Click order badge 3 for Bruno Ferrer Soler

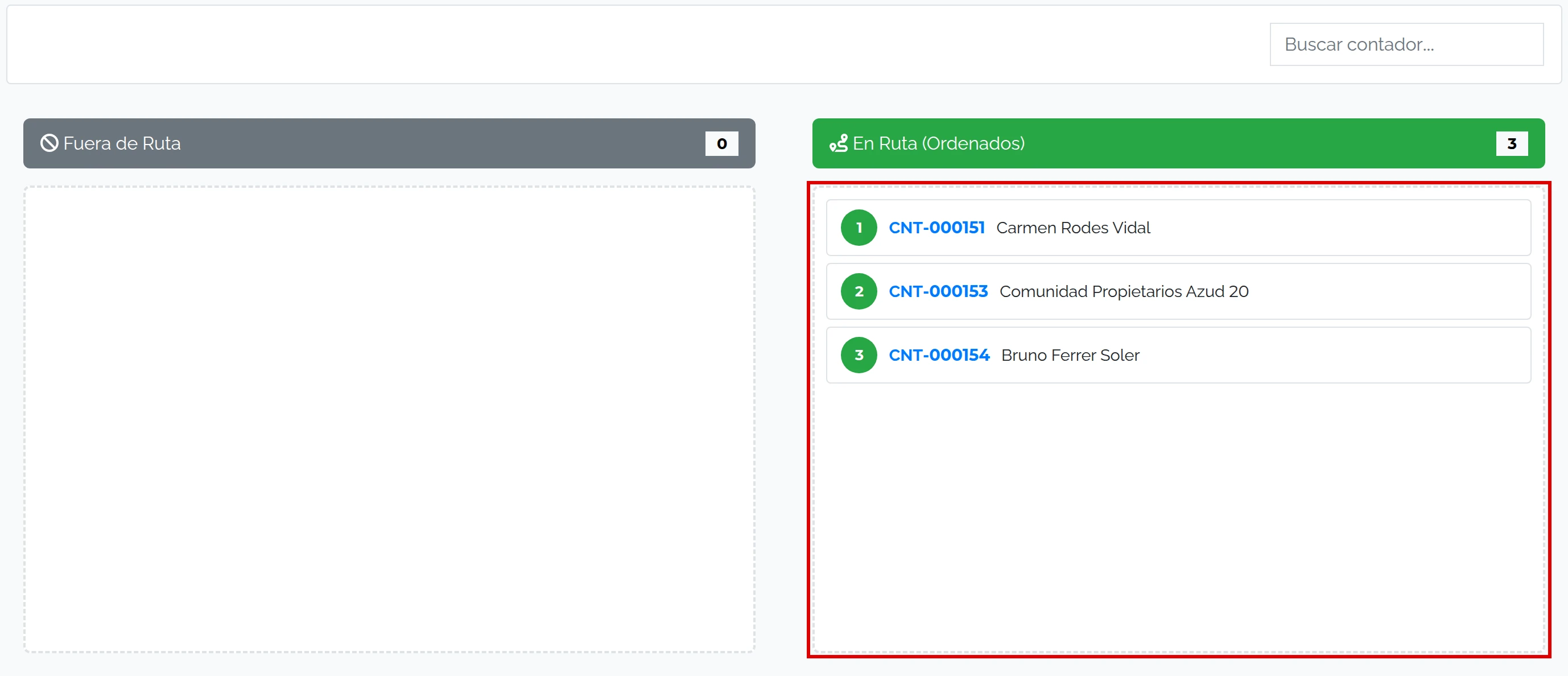859,355
